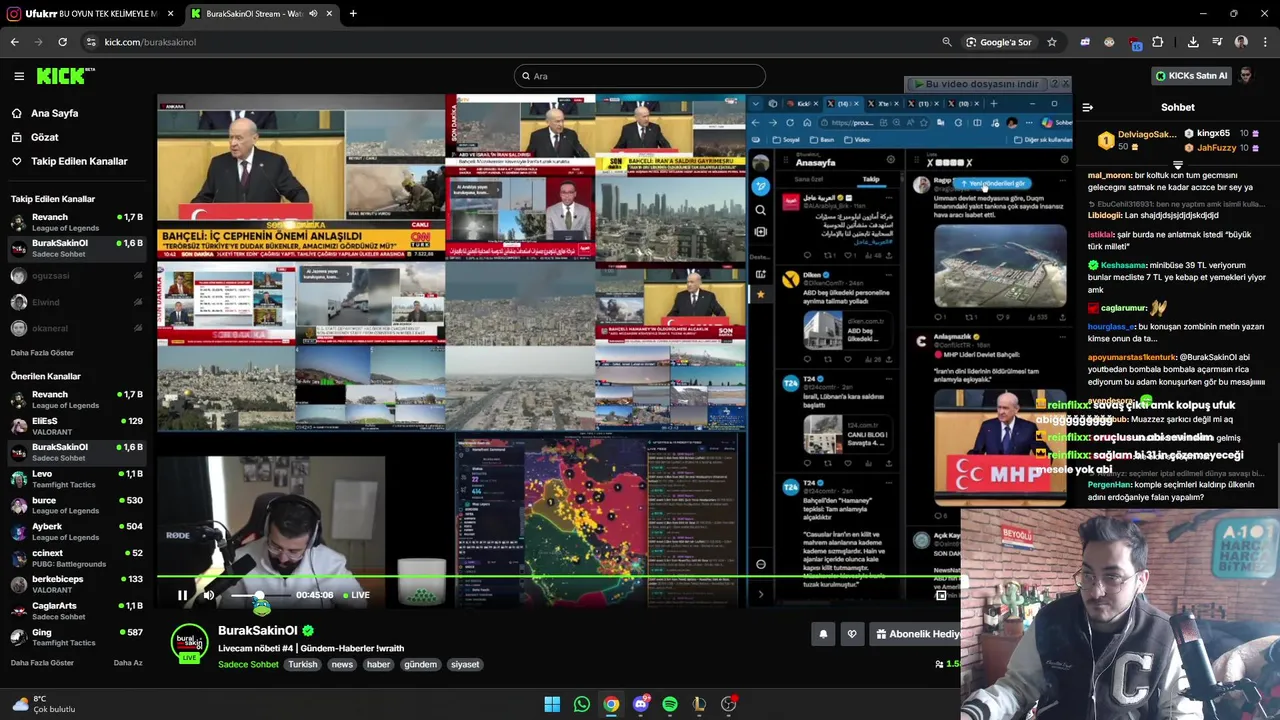This screenshot has height=720, width=1280.
Task: Reload the page
Action: [x=62, y=42]
